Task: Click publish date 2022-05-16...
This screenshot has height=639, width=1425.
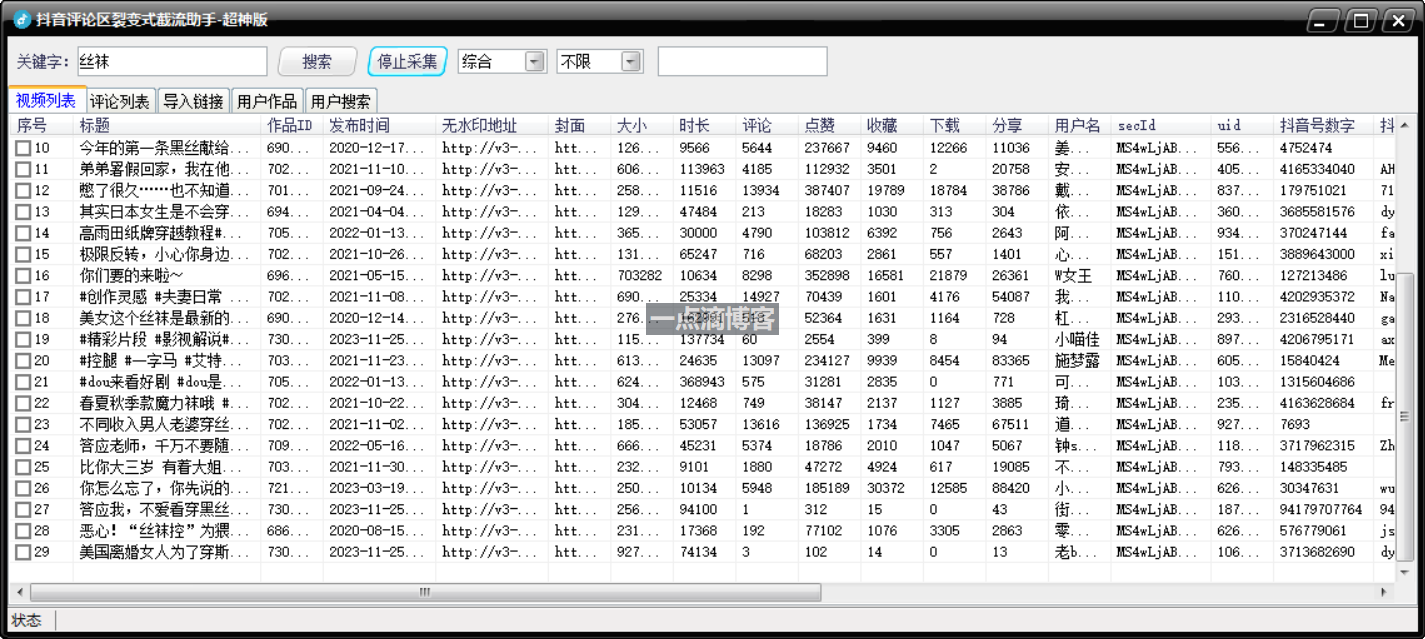Action: click(376, 446)
